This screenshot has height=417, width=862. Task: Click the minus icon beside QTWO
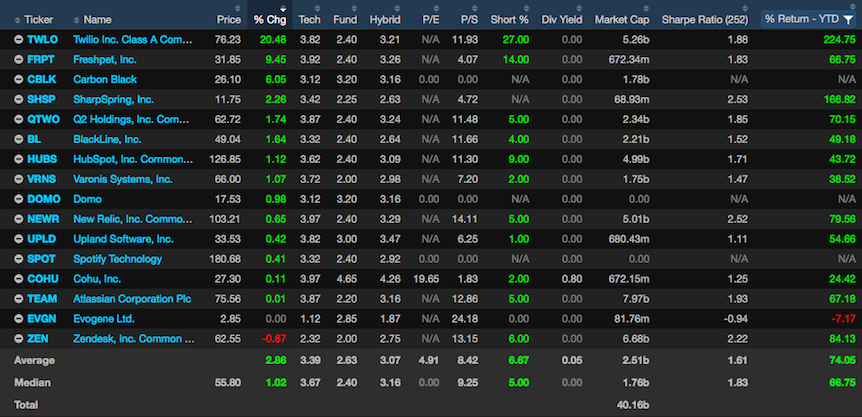19,119
